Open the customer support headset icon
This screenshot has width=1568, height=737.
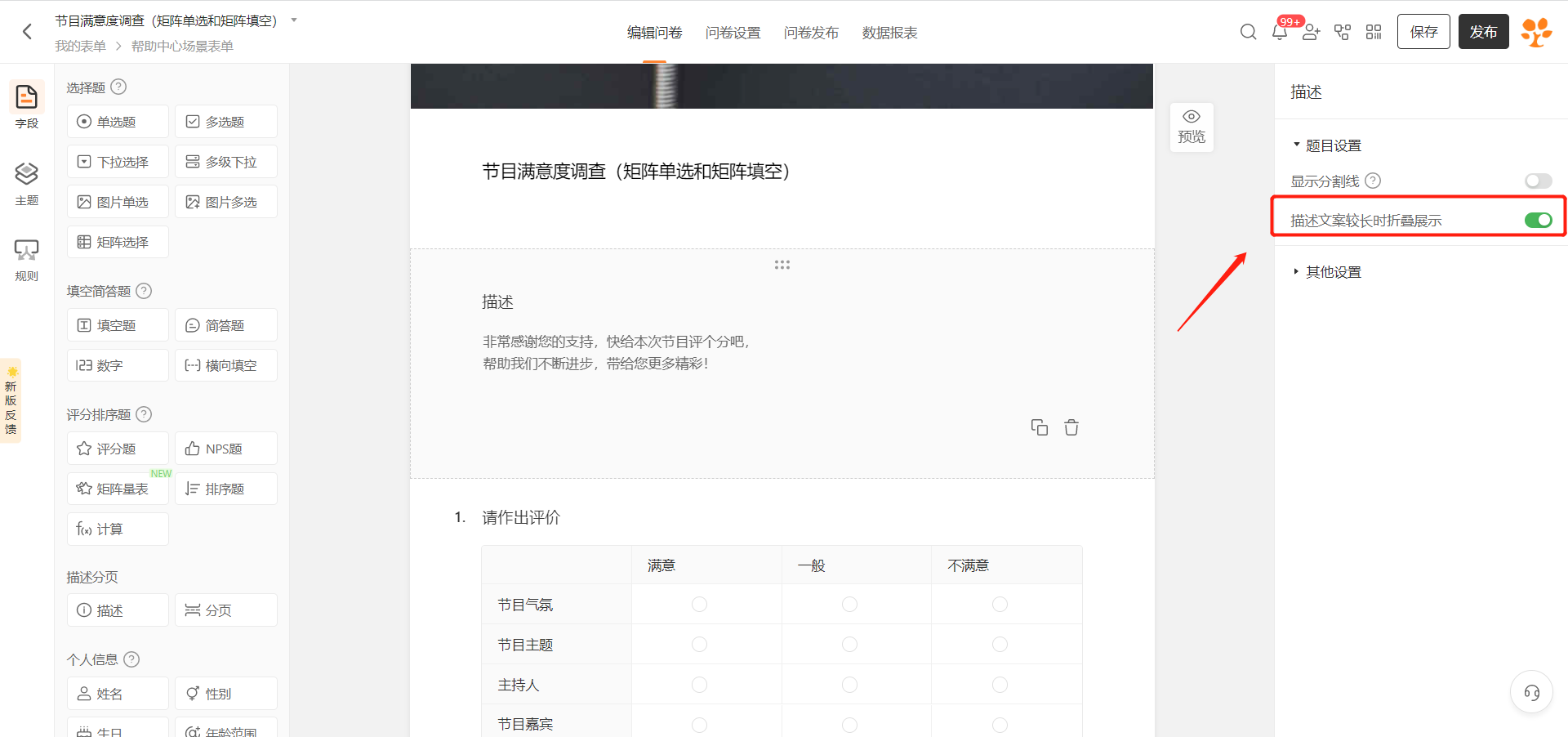[1531, 692]
